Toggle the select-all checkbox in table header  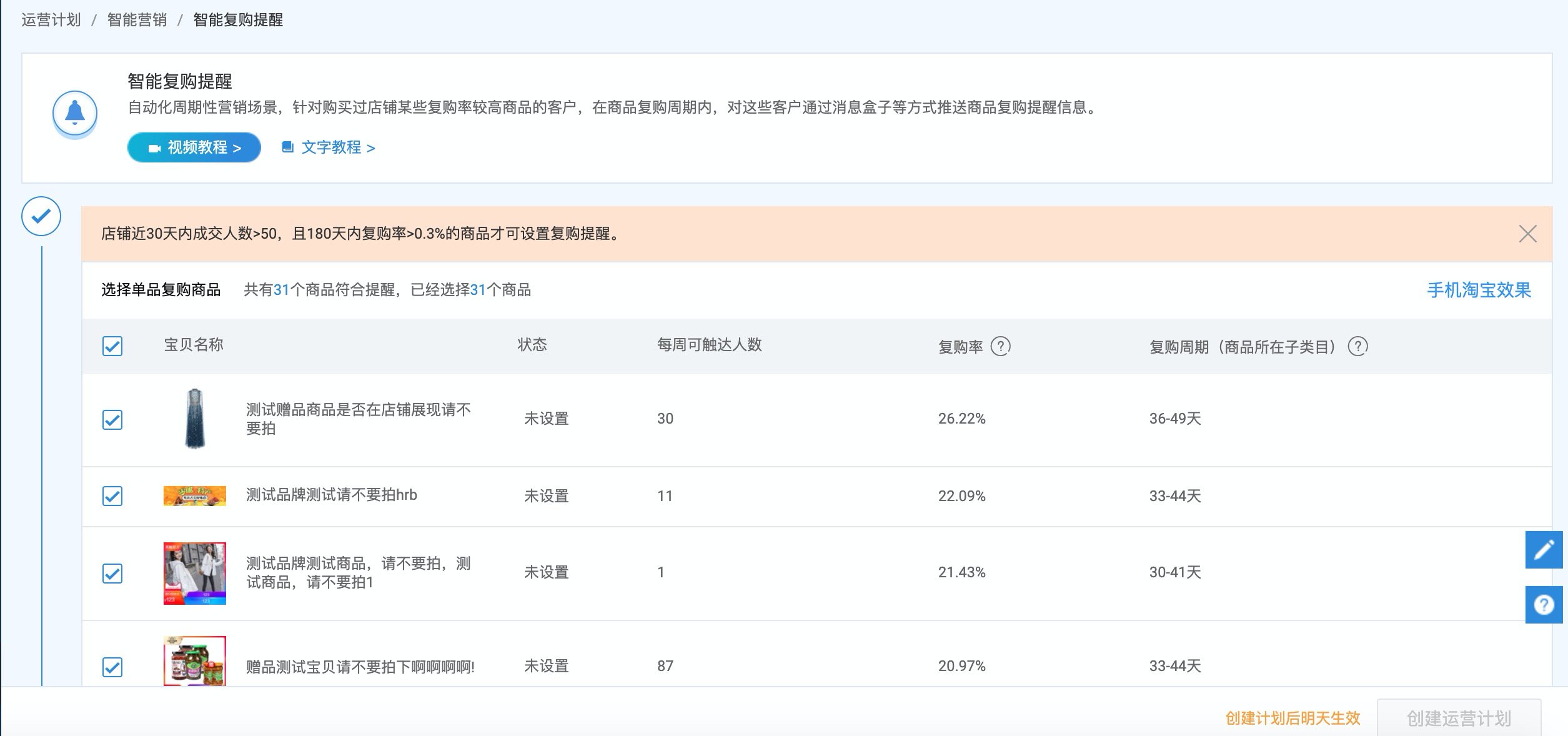click(112, 346)
